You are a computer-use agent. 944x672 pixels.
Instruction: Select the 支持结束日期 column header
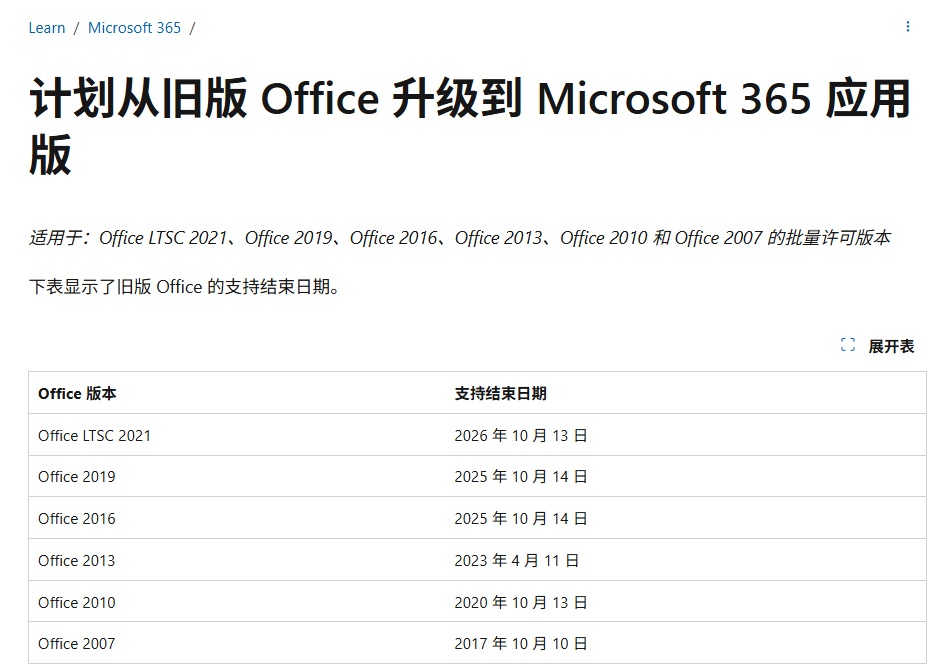[500, 394]
